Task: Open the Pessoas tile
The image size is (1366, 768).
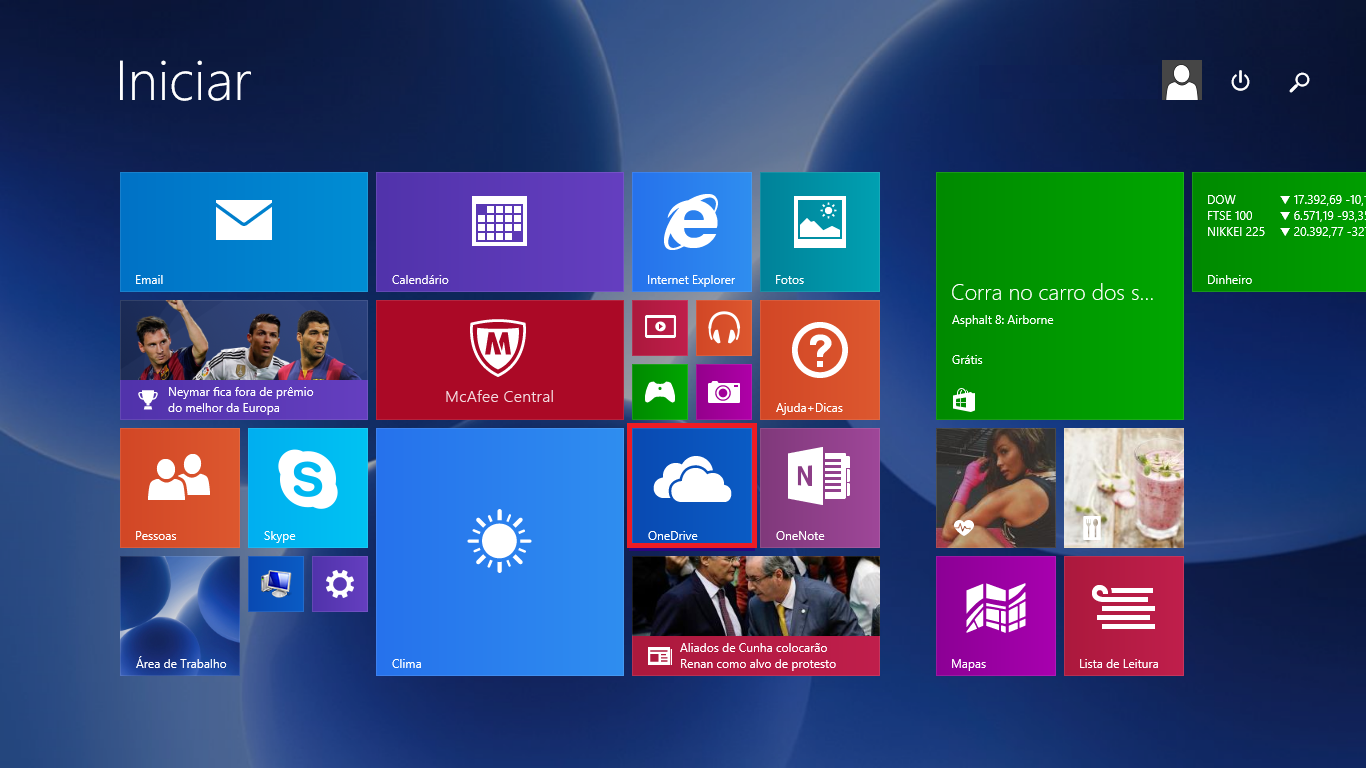Action: [180, 487]
